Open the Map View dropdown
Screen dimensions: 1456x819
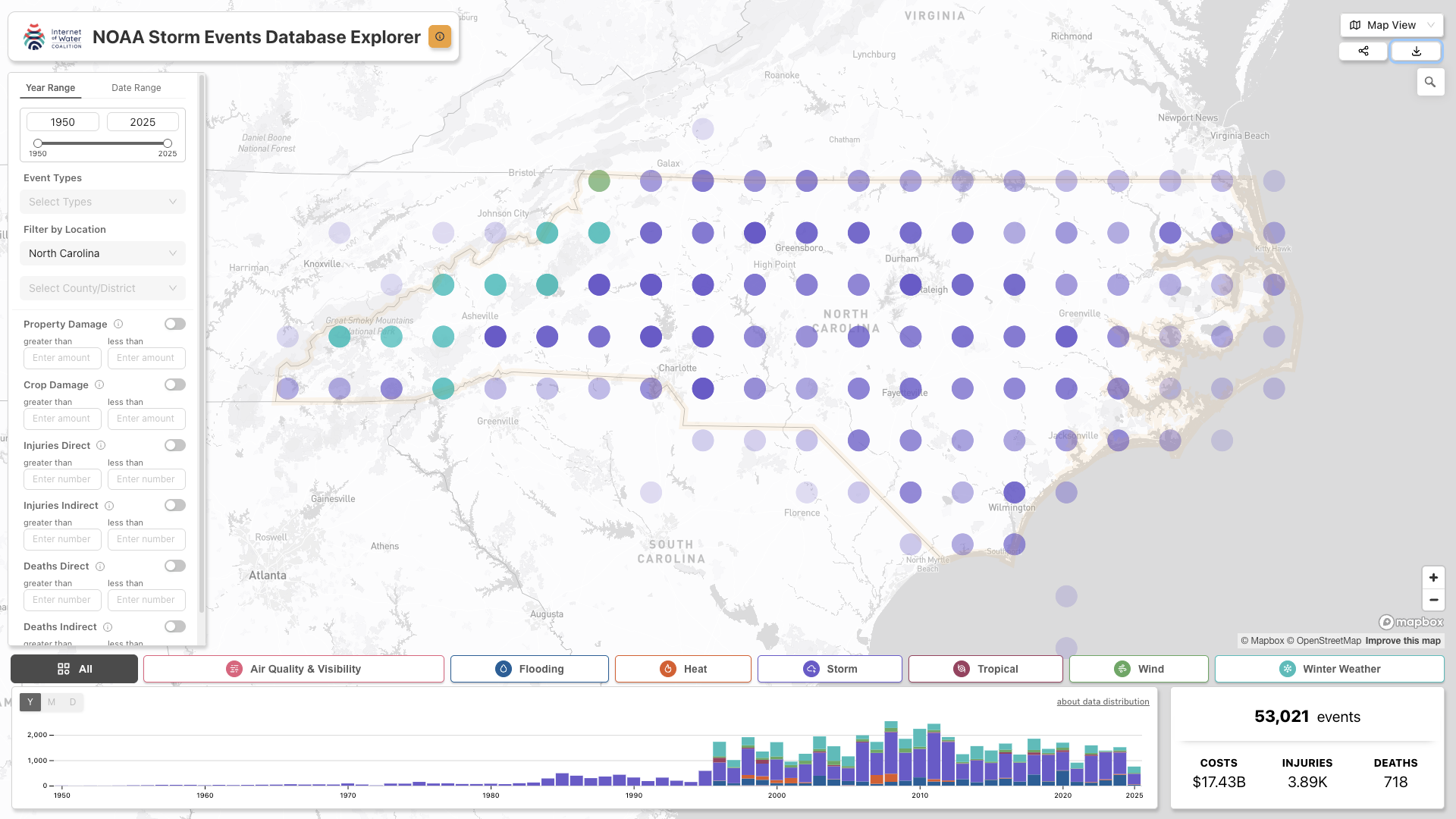pyautogui.click(x=1392, y=25)
